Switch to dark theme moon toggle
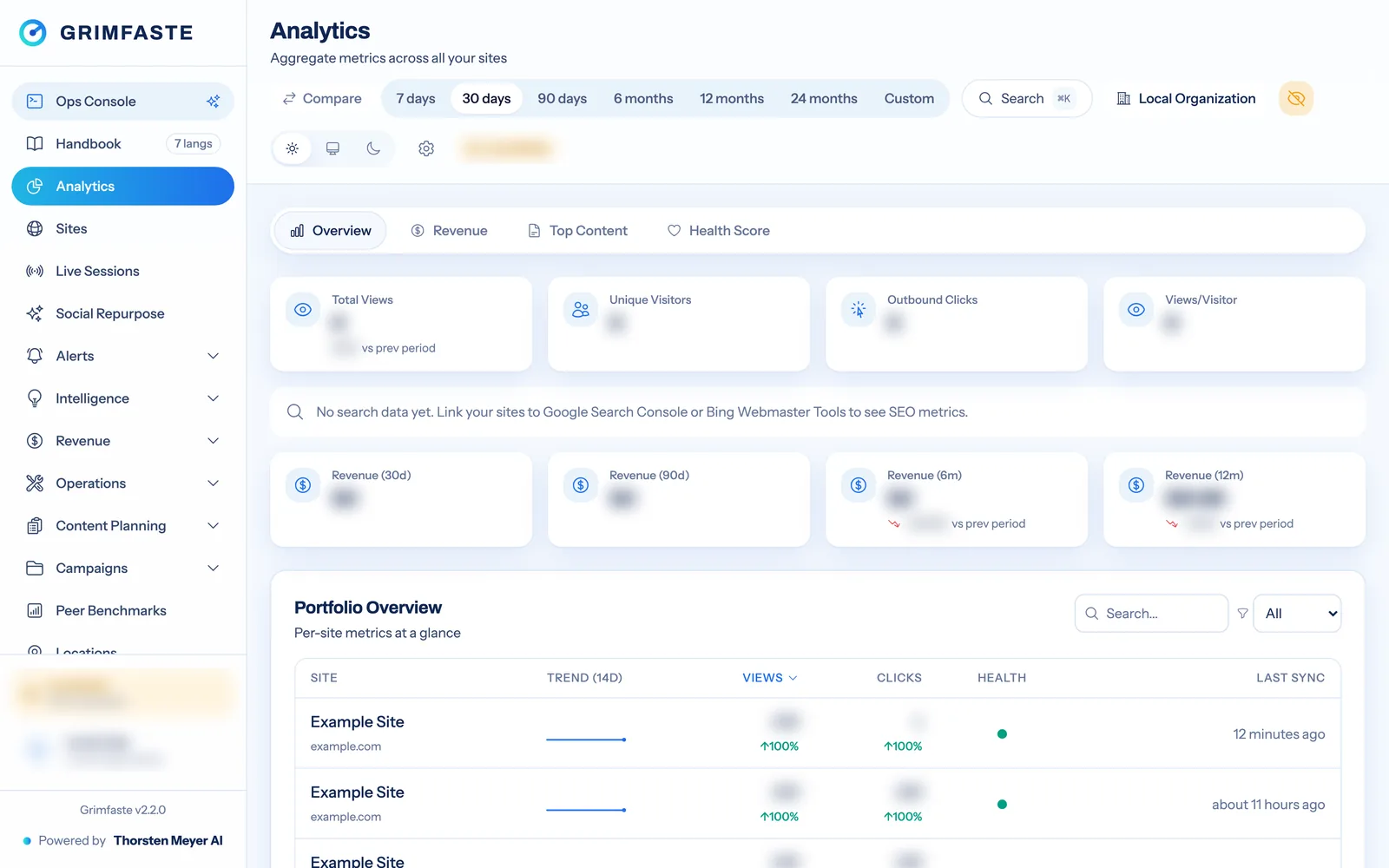The width and height of the screenshot is (1389, 868). (x=373, y=148)
